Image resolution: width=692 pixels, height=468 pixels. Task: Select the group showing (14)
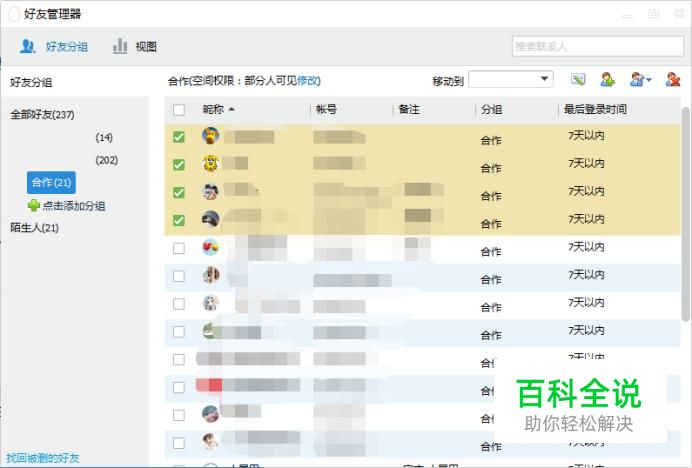104,137
